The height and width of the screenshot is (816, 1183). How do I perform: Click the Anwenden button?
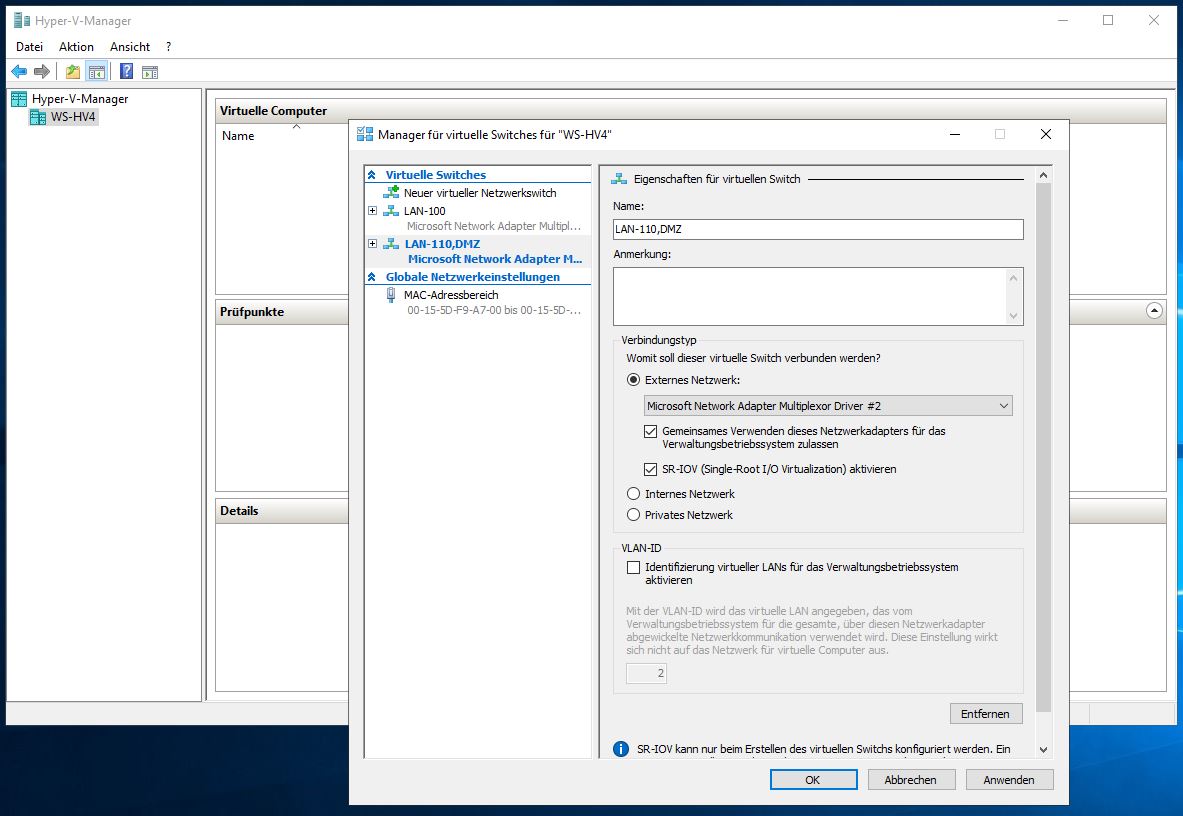[x=1009, y=780]
